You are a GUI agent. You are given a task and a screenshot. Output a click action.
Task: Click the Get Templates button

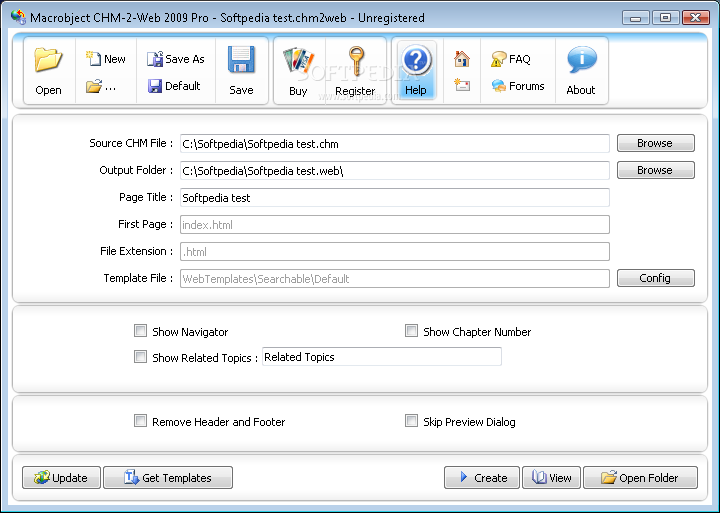coord(168,478)
